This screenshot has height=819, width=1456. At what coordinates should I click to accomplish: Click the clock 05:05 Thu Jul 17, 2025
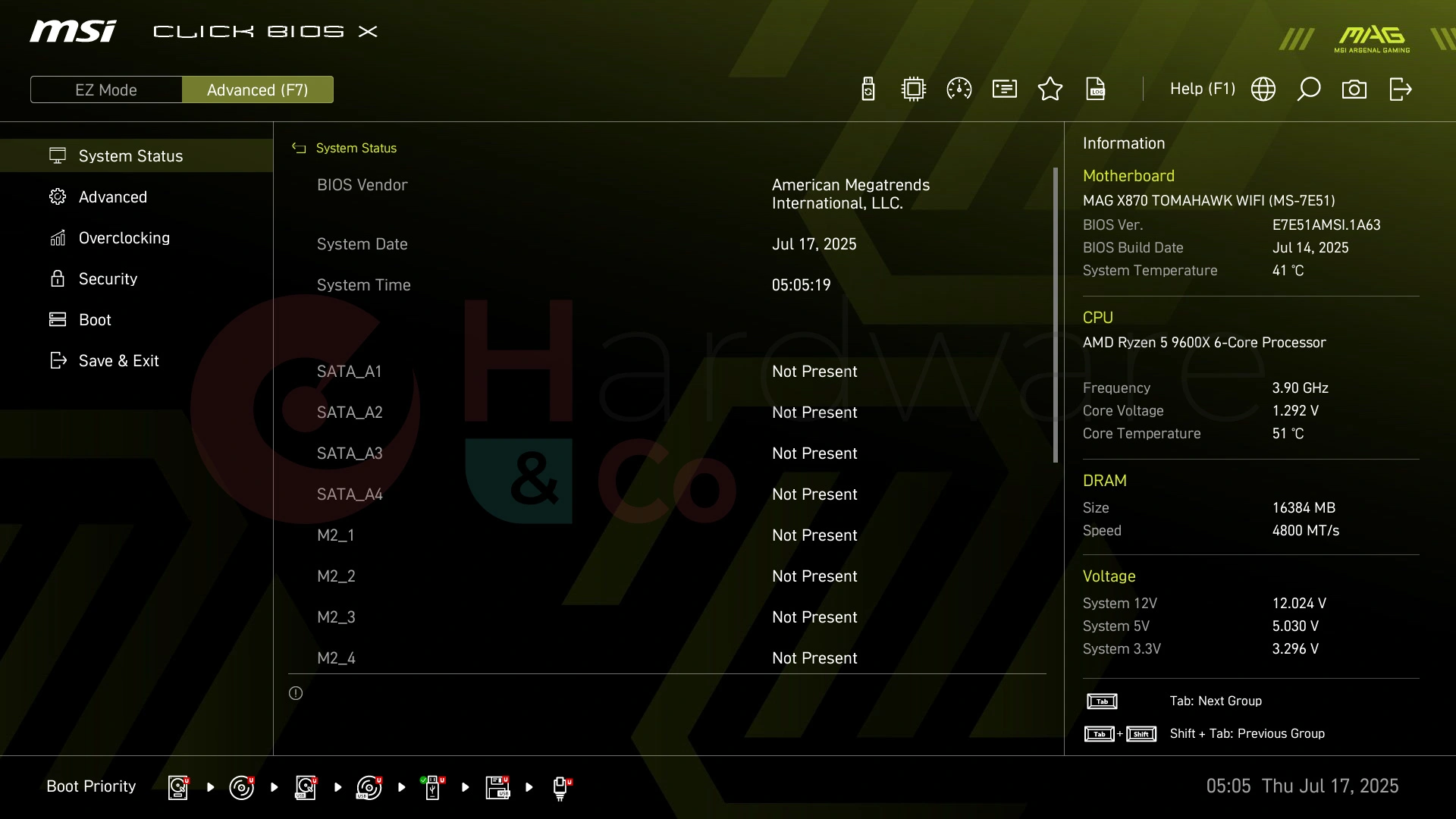[x=1302, y=786]
